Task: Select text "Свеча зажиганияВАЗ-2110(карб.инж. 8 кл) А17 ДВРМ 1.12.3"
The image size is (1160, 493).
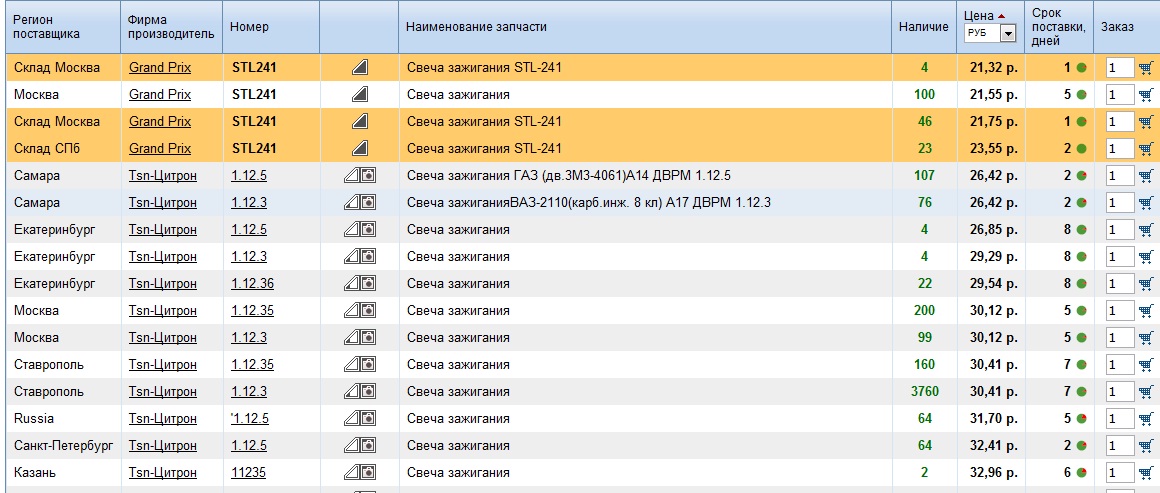Action: point(589,203)
